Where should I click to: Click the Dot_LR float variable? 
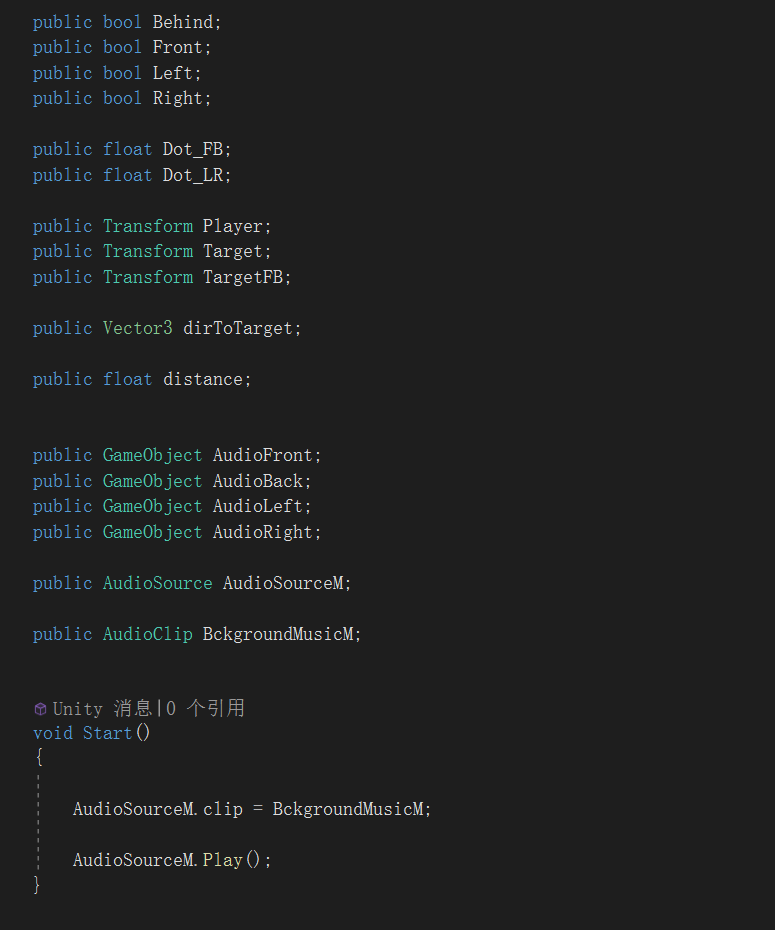(193, 175)
